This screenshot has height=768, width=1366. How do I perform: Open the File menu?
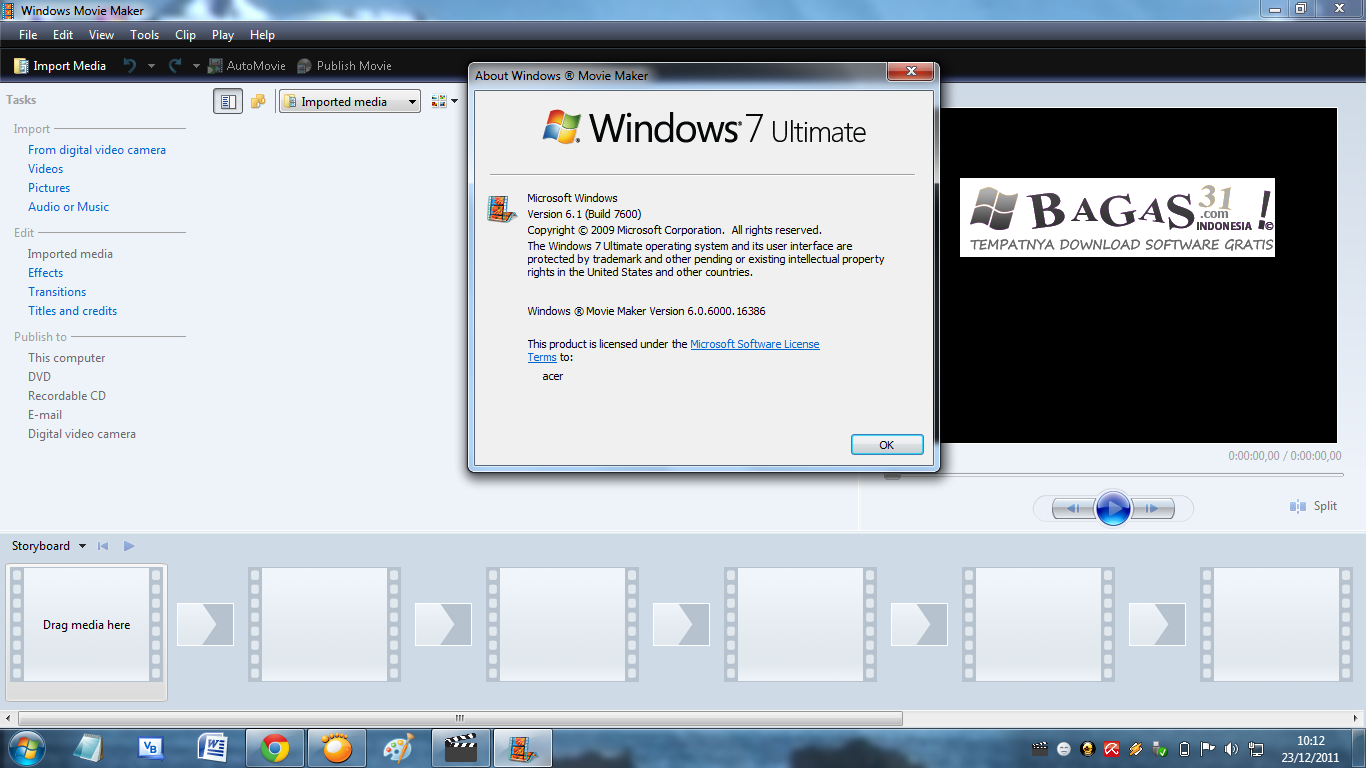click(28, 34)
